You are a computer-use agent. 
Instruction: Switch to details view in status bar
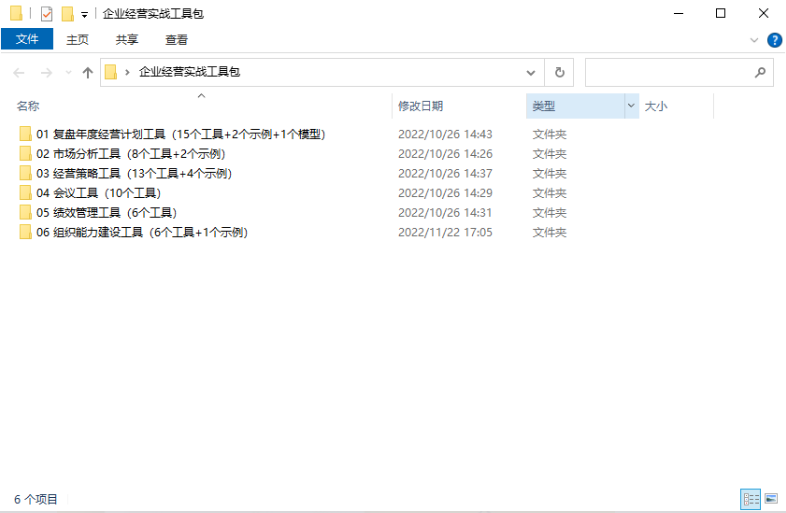(750, 499)
